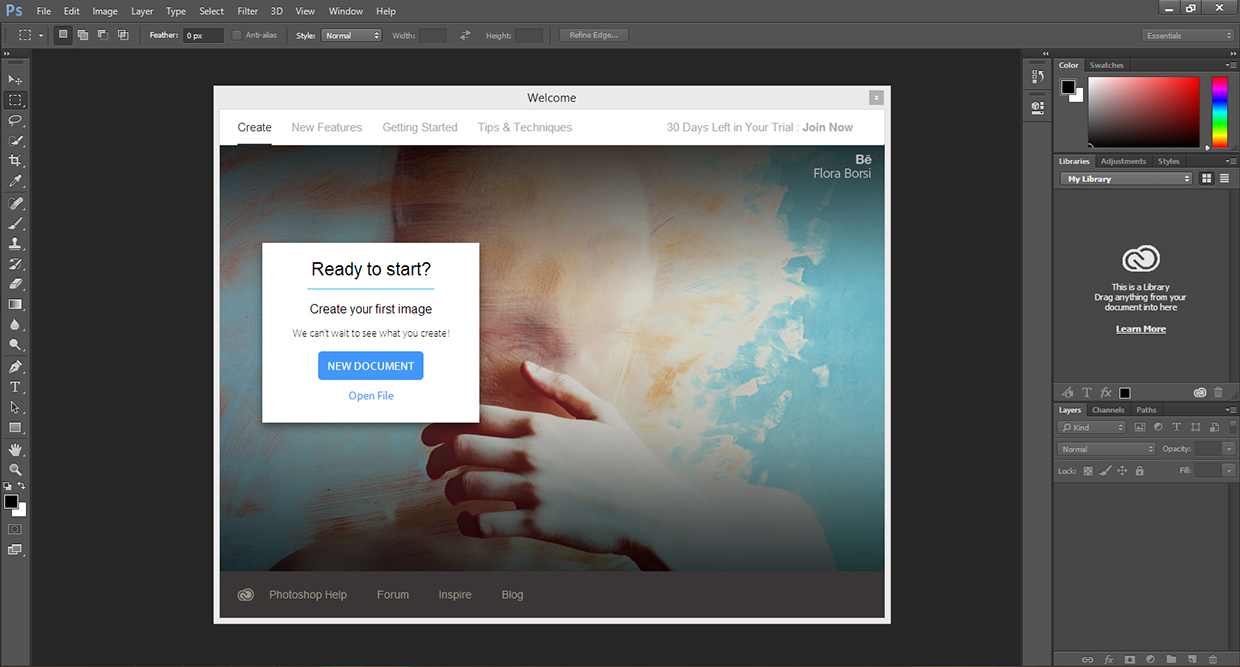Click the NEW DOCUMENT button
Viewport: 1240px width, 667px height.
pyautogui.click(x=370, y=366)
